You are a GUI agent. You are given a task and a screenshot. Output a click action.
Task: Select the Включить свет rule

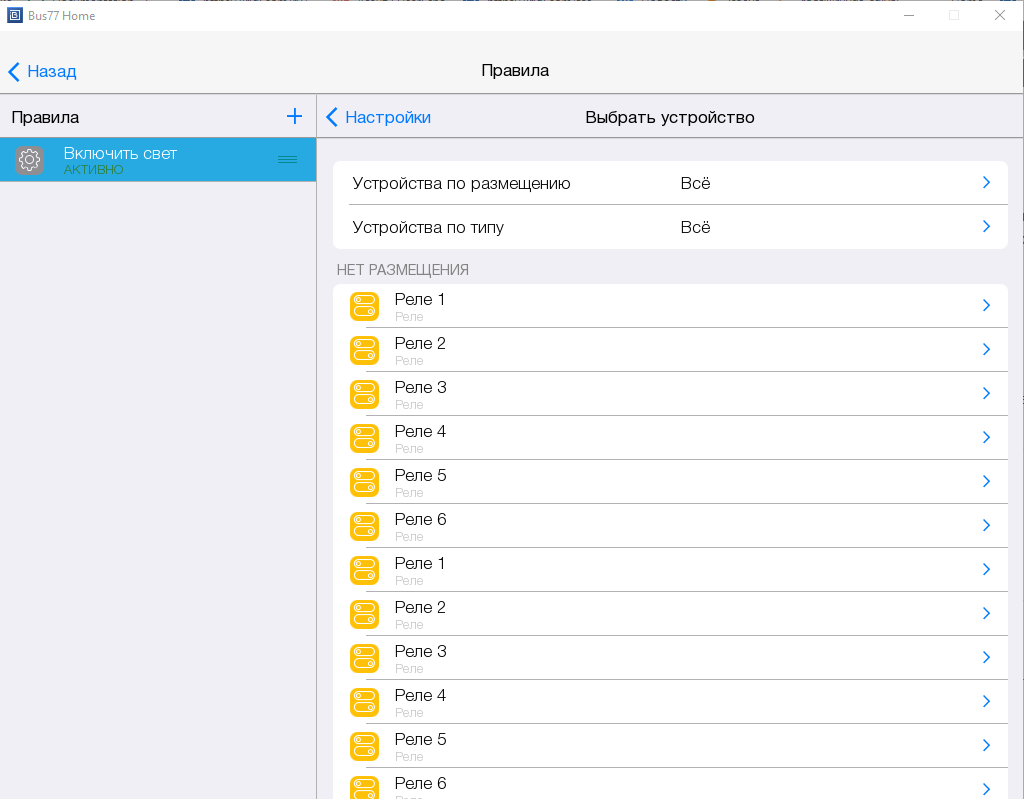click(x=120, y=160)
